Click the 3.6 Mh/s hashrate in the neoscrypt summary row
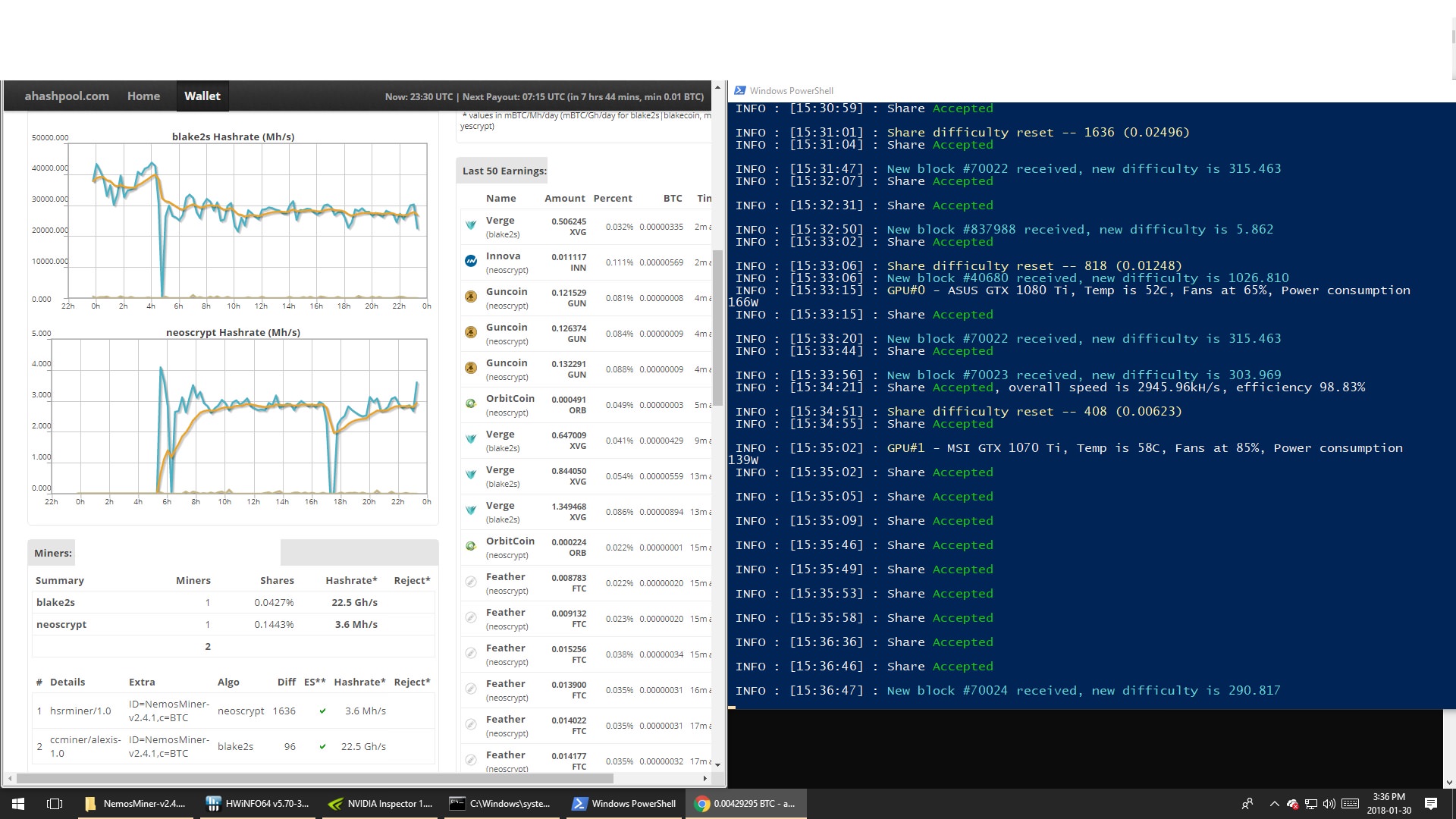This screenshot has height=819, width=1456. click(x=356, y=624)
